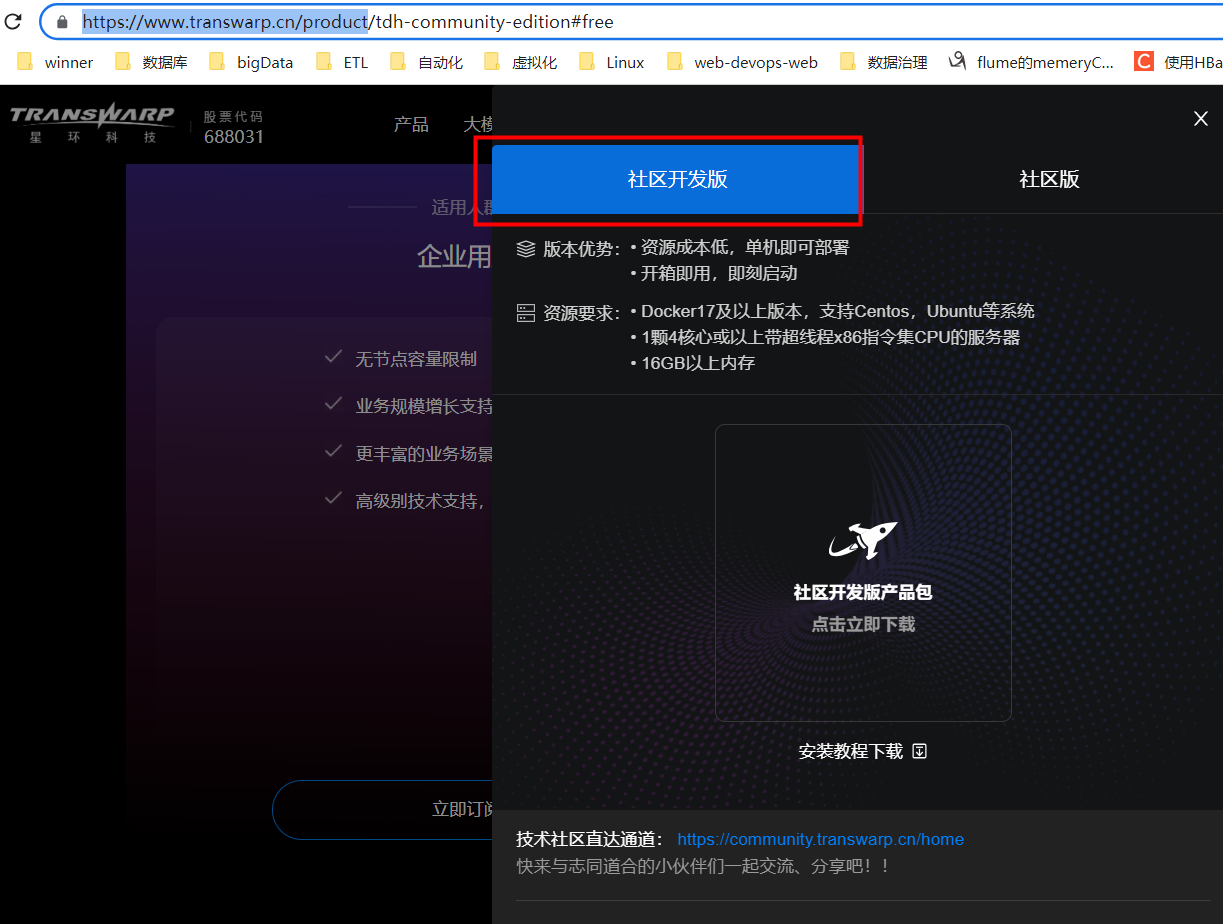The height and width of the screenshot is (924, 1223).
Task: Open the winner bookmarks folder
Action: pyautogui.click(x=55, y=62)
